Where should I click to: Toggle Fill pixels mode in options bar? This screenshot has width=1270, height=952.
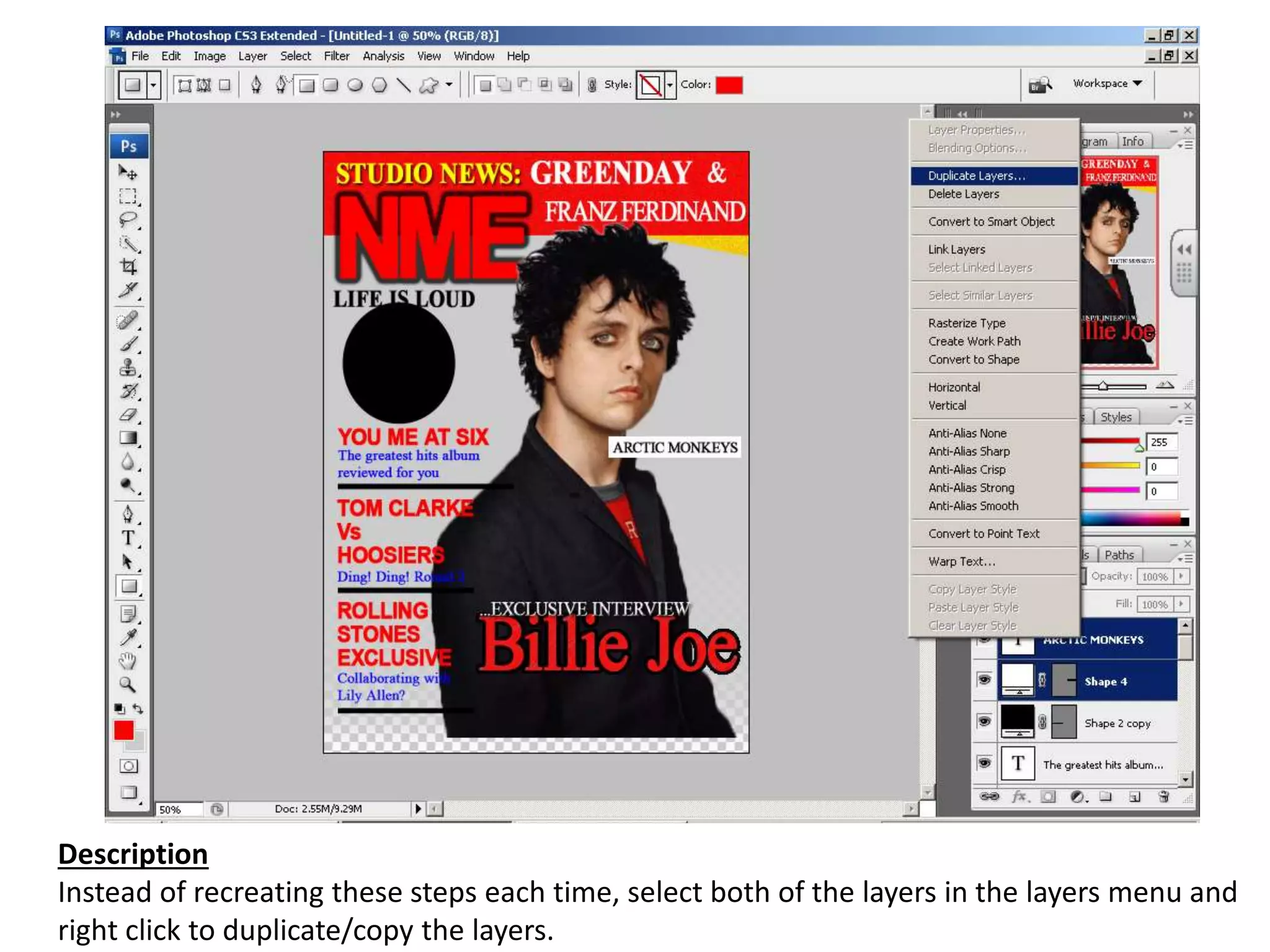tap(224, 85)
